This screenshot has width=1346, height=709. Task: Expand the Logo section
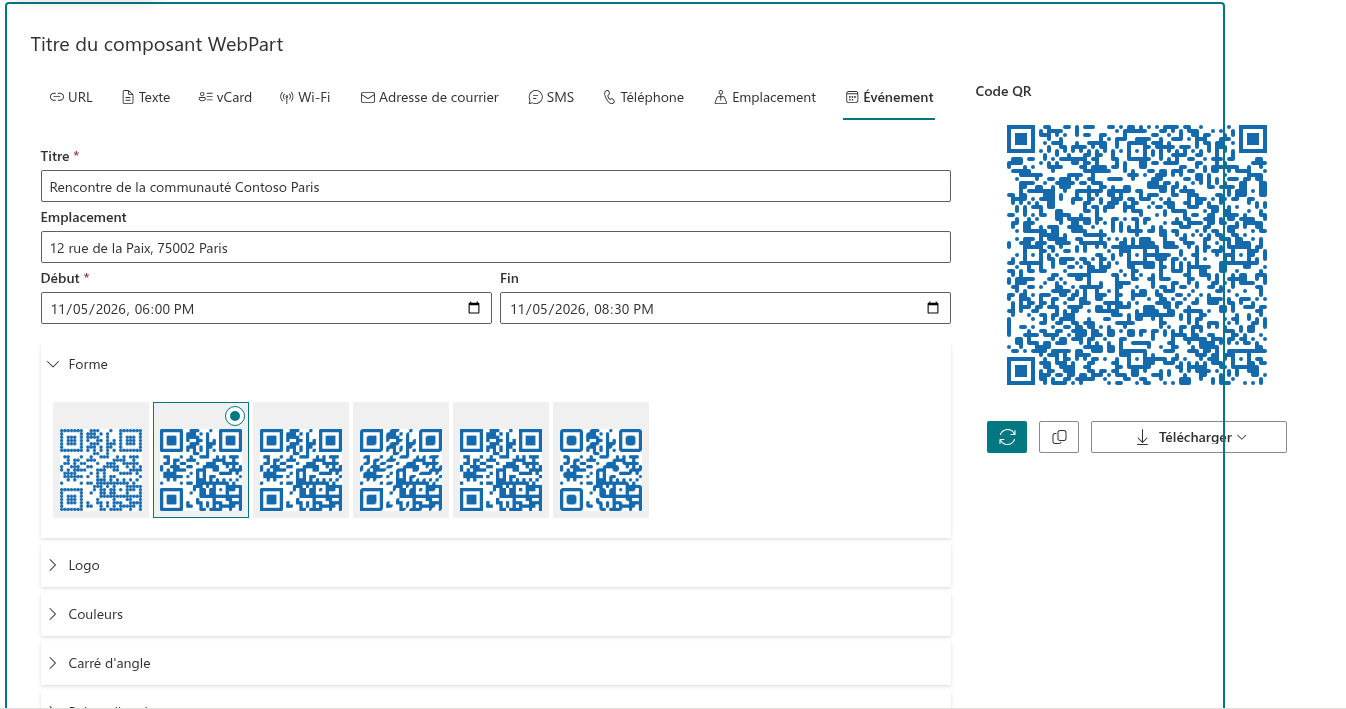(496, 565)
